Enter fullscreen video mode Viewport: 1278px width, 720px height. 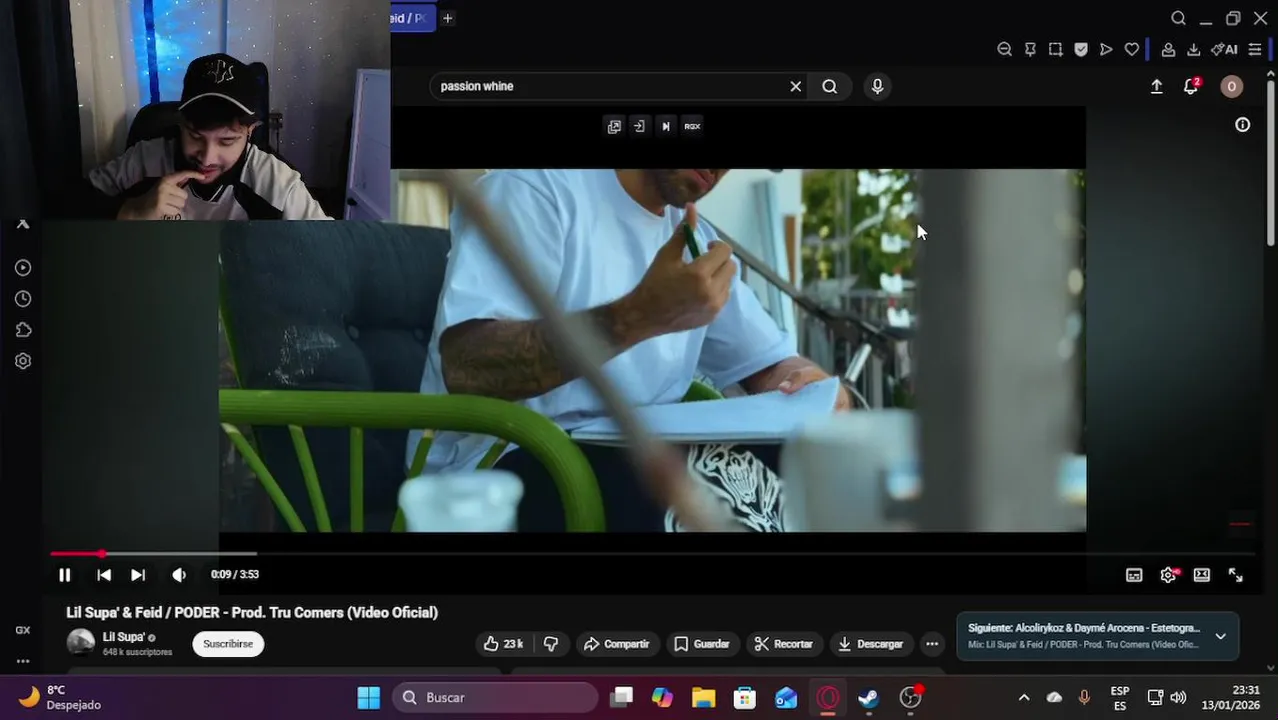click(1236, 575)
